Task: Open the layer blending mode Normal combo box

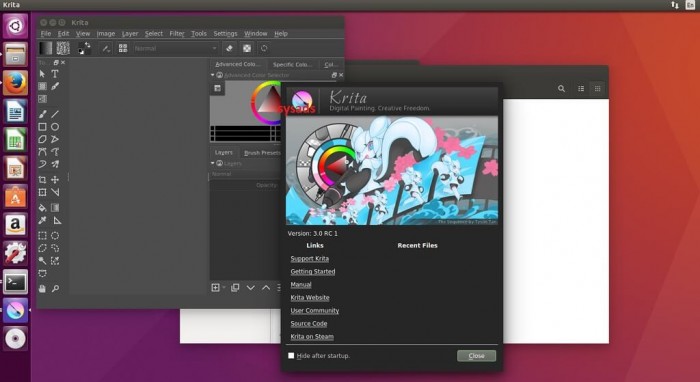Action: tap(245, 174)
